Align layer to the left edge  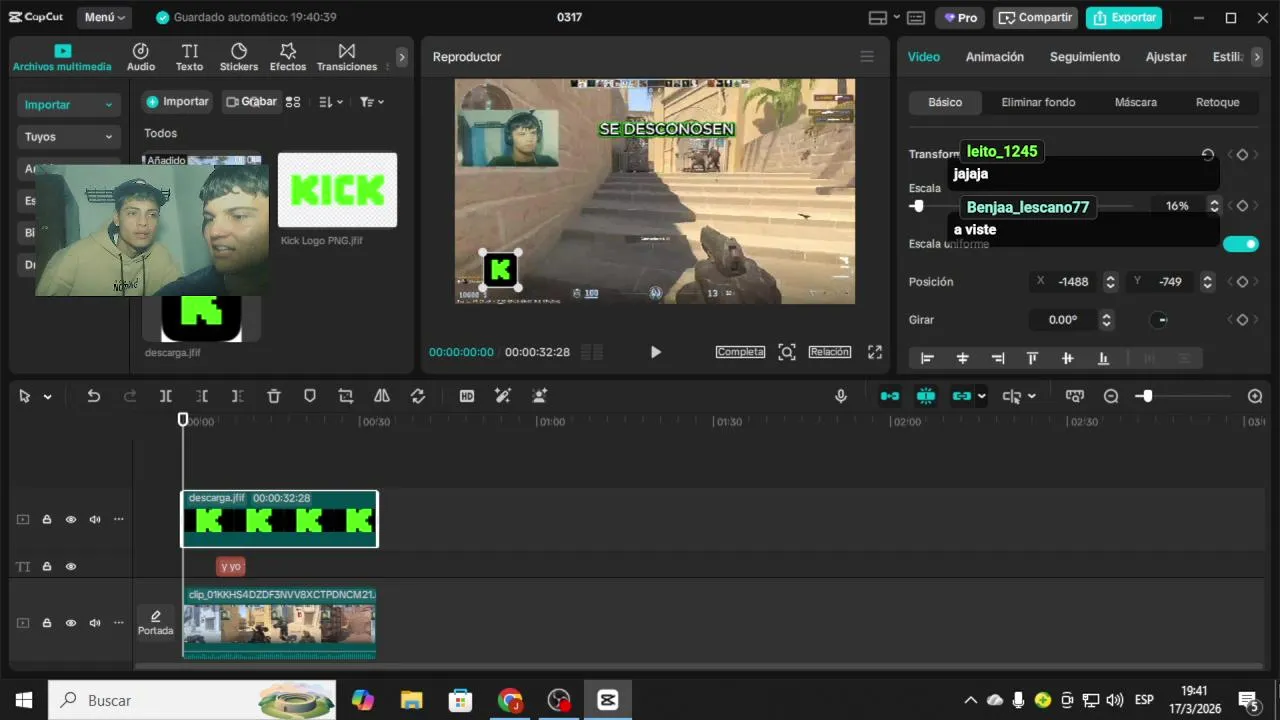(927, 358)
